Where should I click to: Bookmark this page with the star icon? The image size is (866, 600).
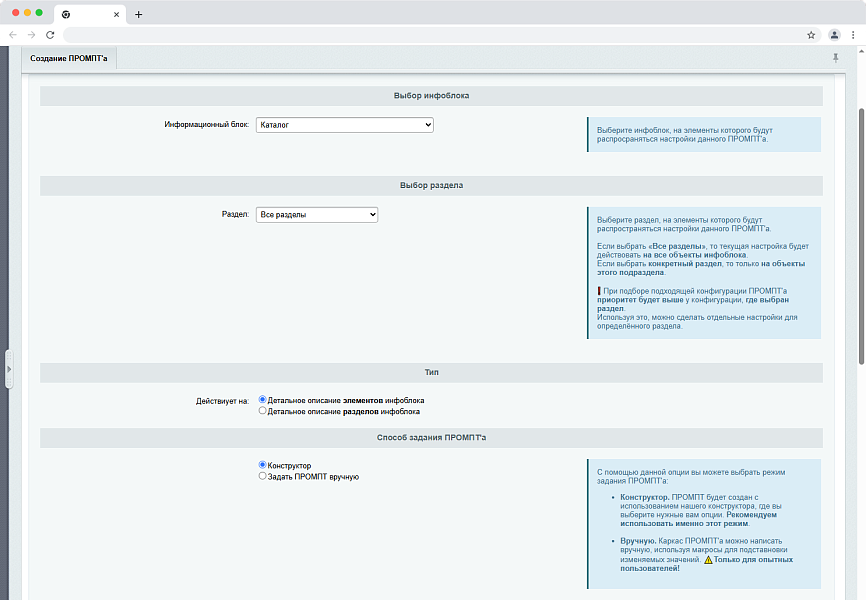[811, 34]
